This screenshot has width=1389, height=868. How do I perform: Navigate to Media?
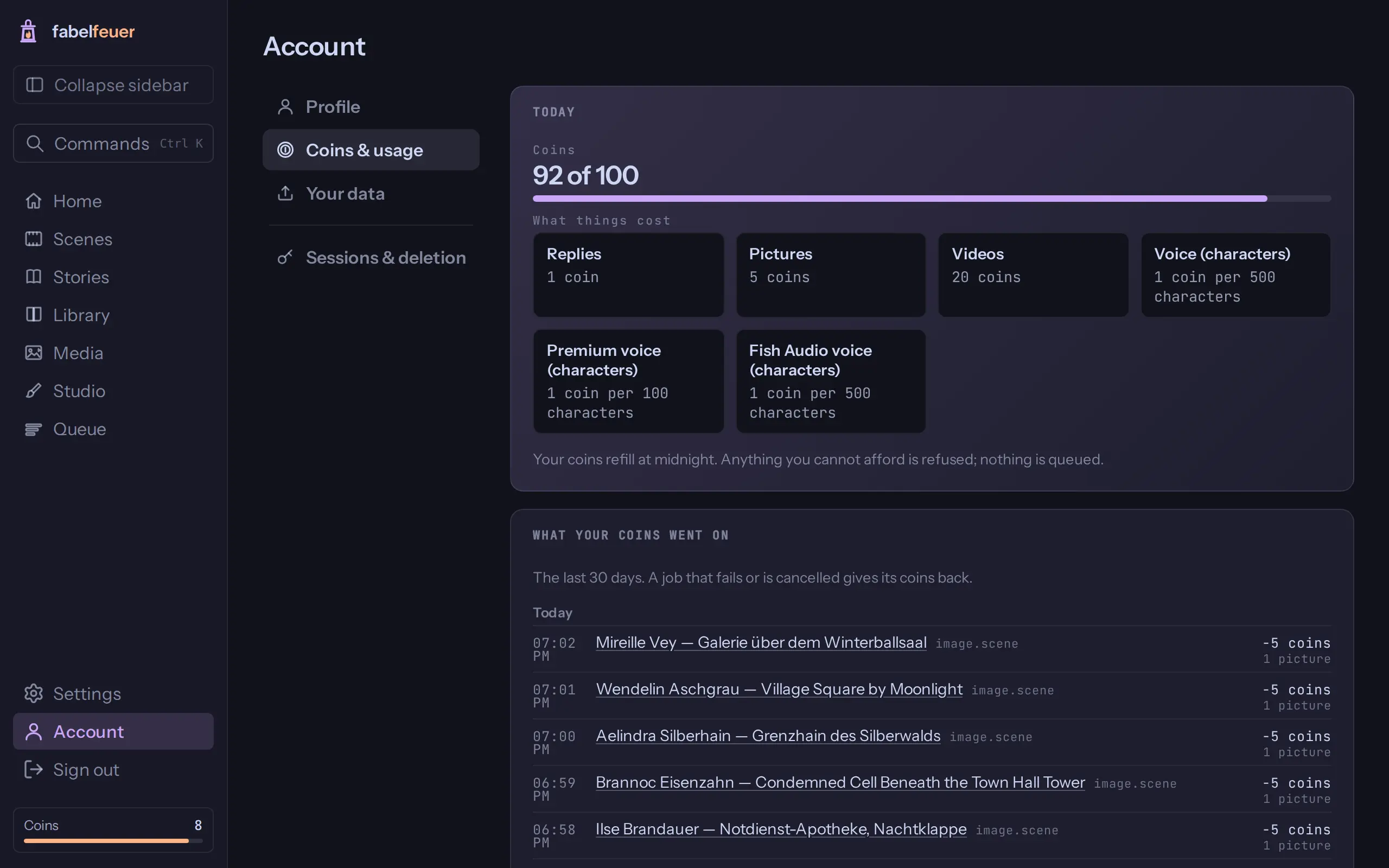click(x=113, y=353)
